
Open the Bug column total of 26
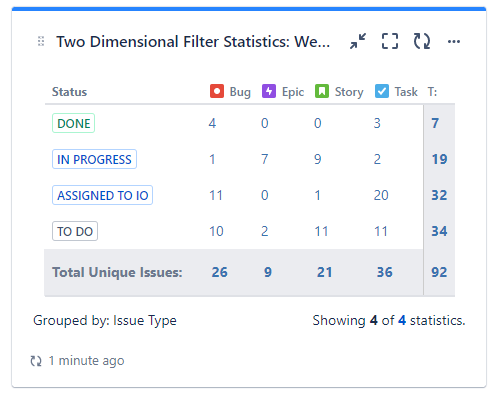[220, 272]
